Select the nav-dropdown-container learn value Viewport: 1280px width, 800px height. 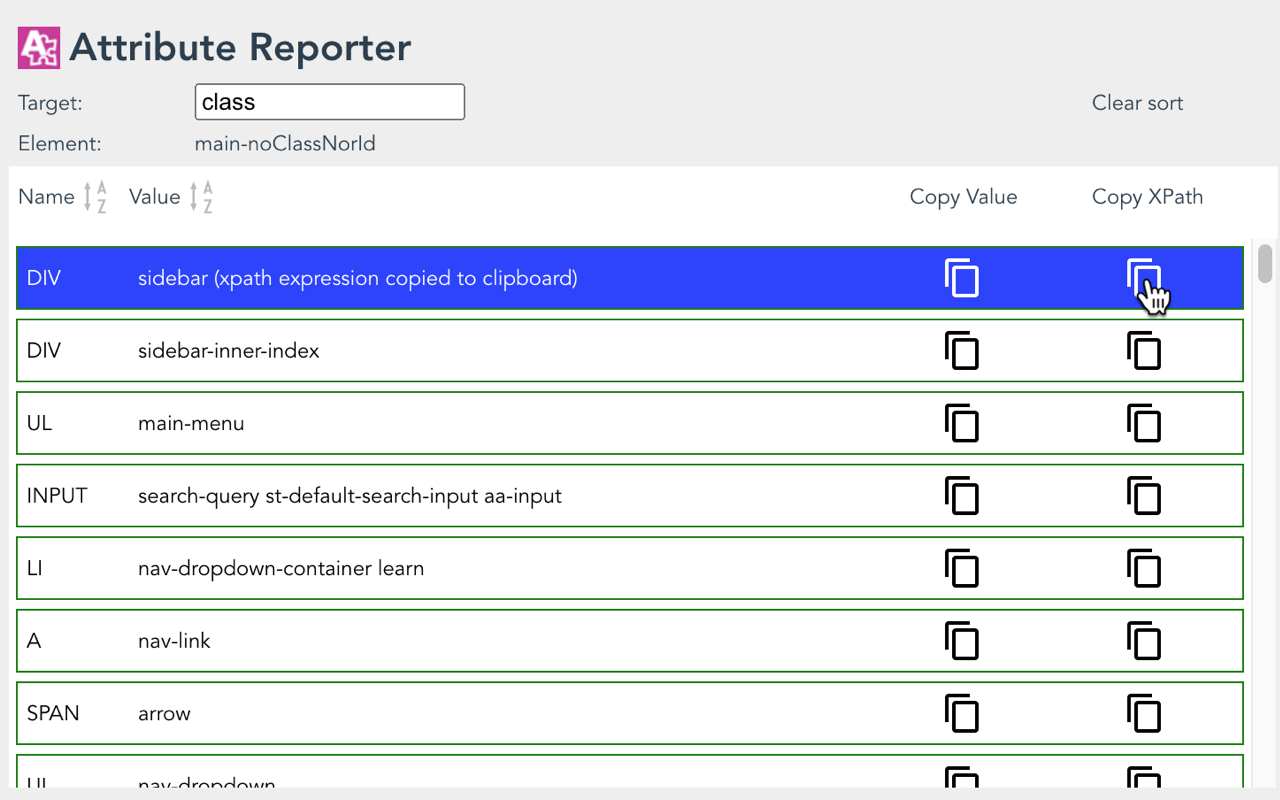click(x=281, y=568)
